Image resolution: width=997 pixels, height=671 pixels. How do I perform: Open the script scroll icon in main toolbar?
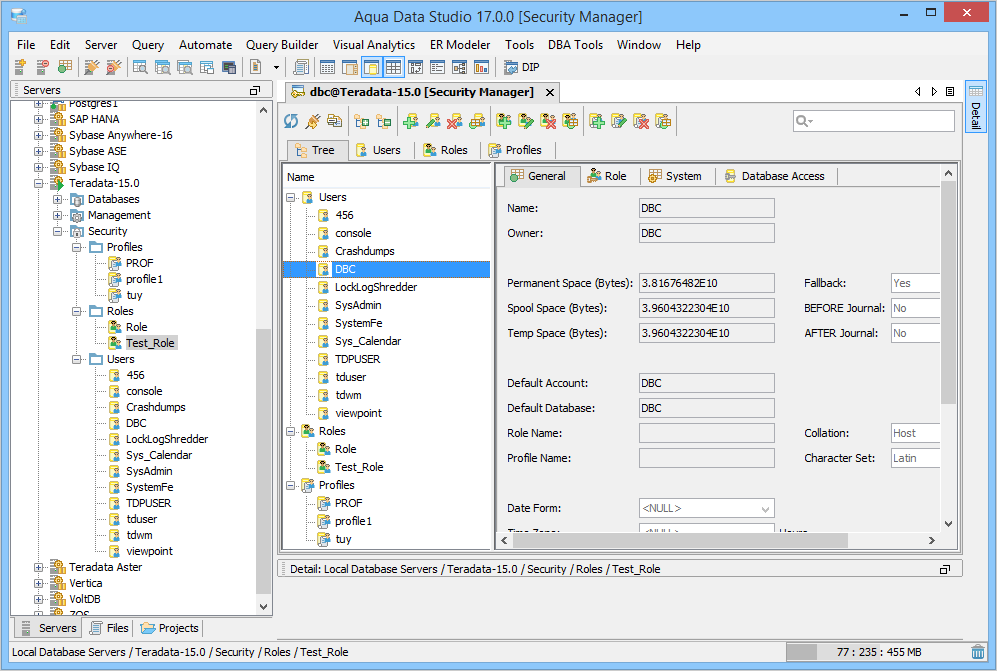click(301, 67)
